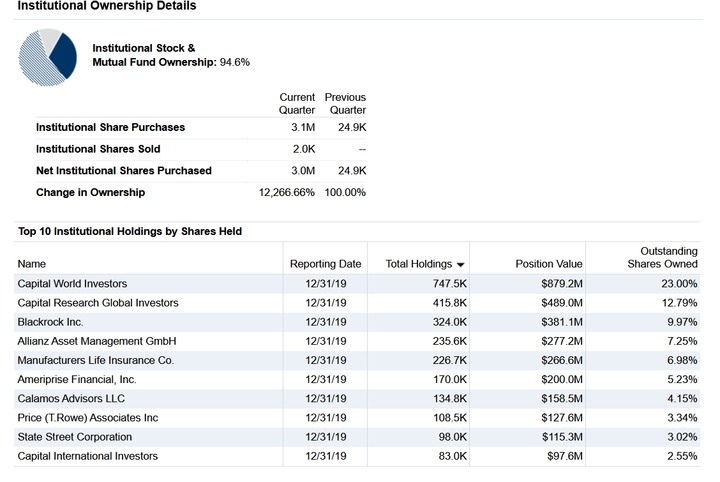Select Price (T.Rowe) Associates Inc name
The height and width of the screenshot is (482, 720).
88,418
